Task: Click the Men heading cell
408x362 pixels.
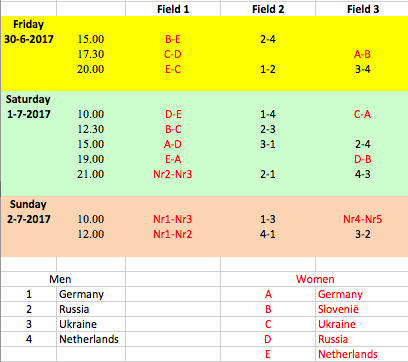Action: click(60, 279)
